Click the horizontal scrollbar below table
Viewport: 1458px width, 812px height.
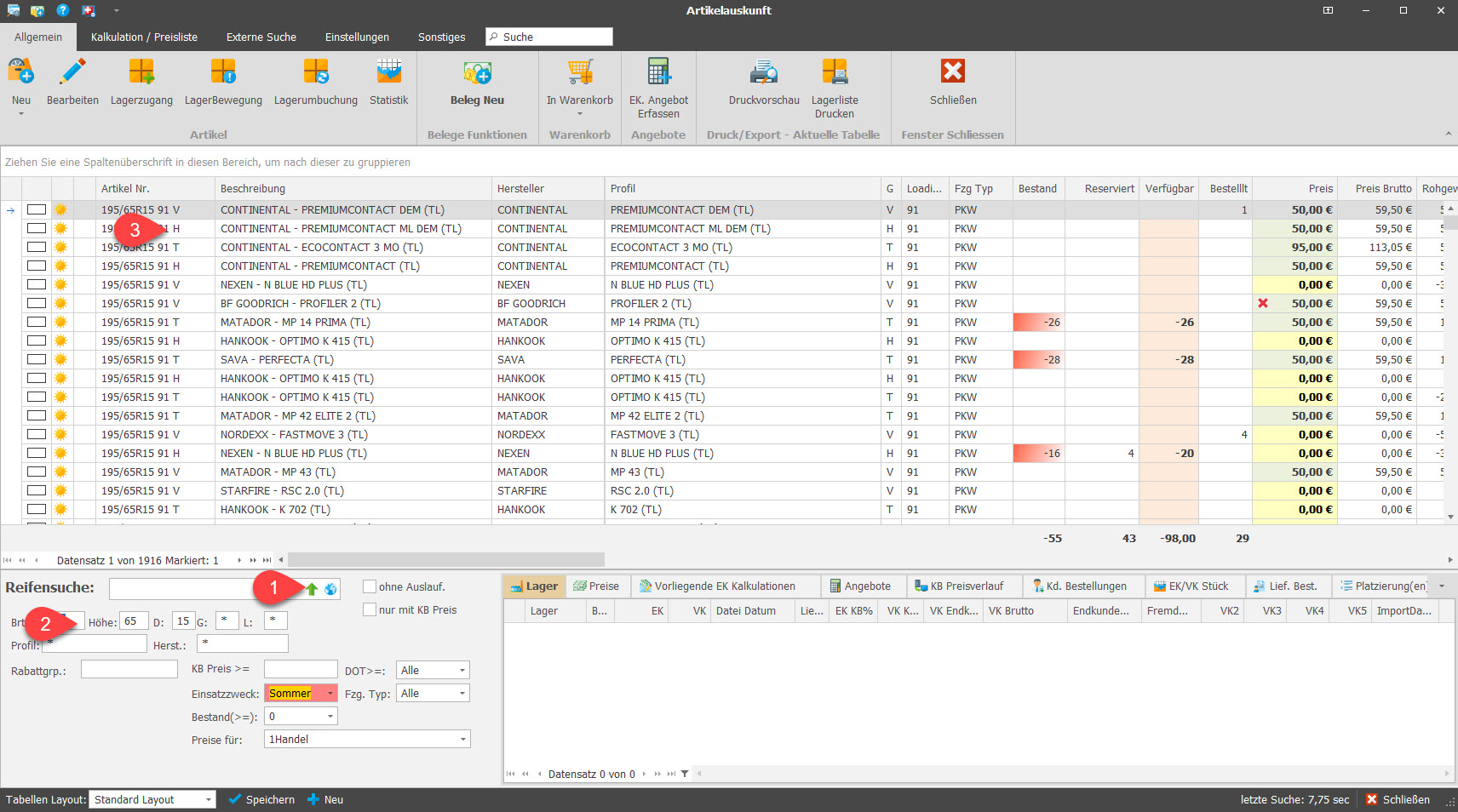(x=446, y=560)
